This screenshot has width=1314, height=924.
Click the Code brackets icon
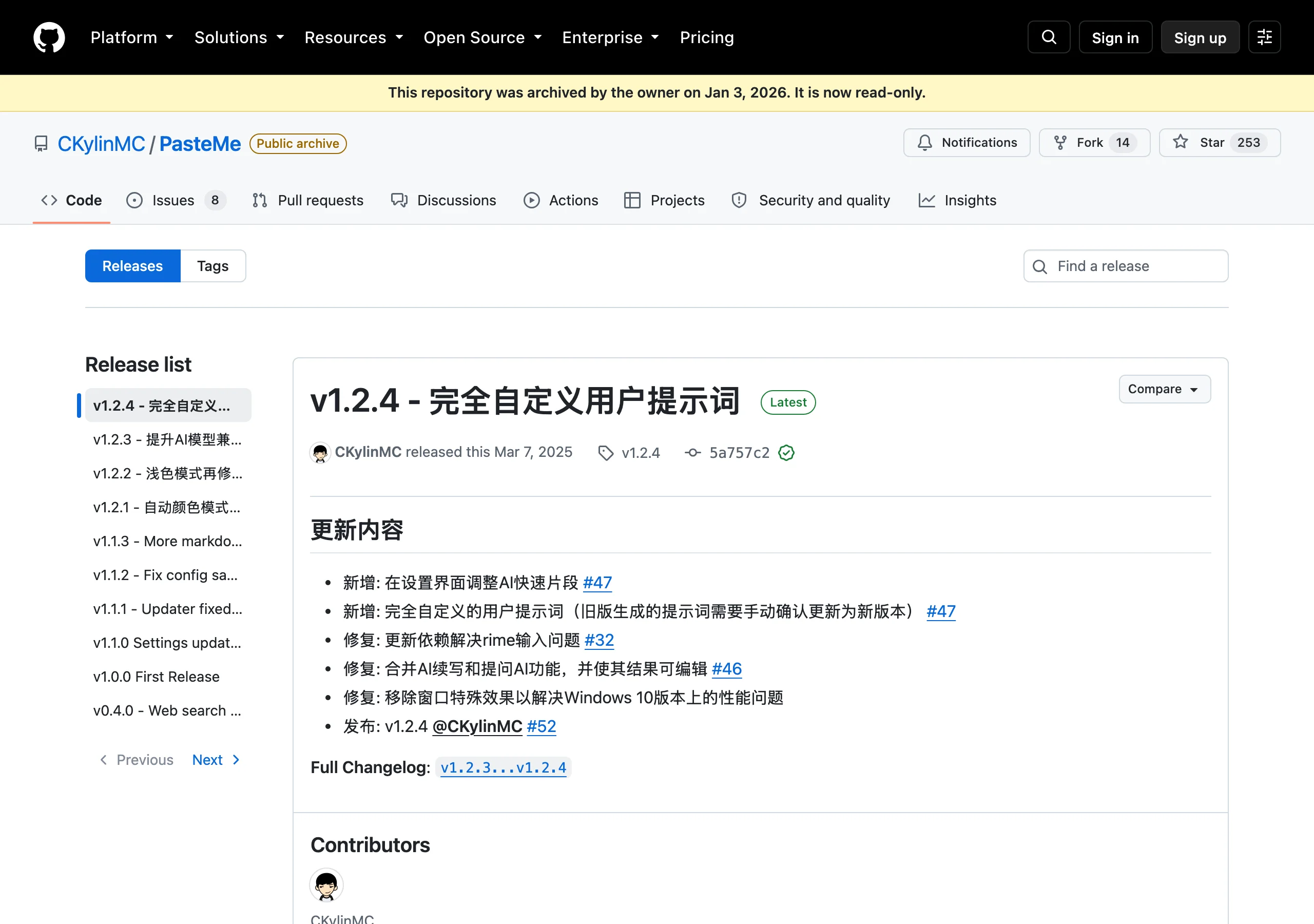click(x=49, y=200)
